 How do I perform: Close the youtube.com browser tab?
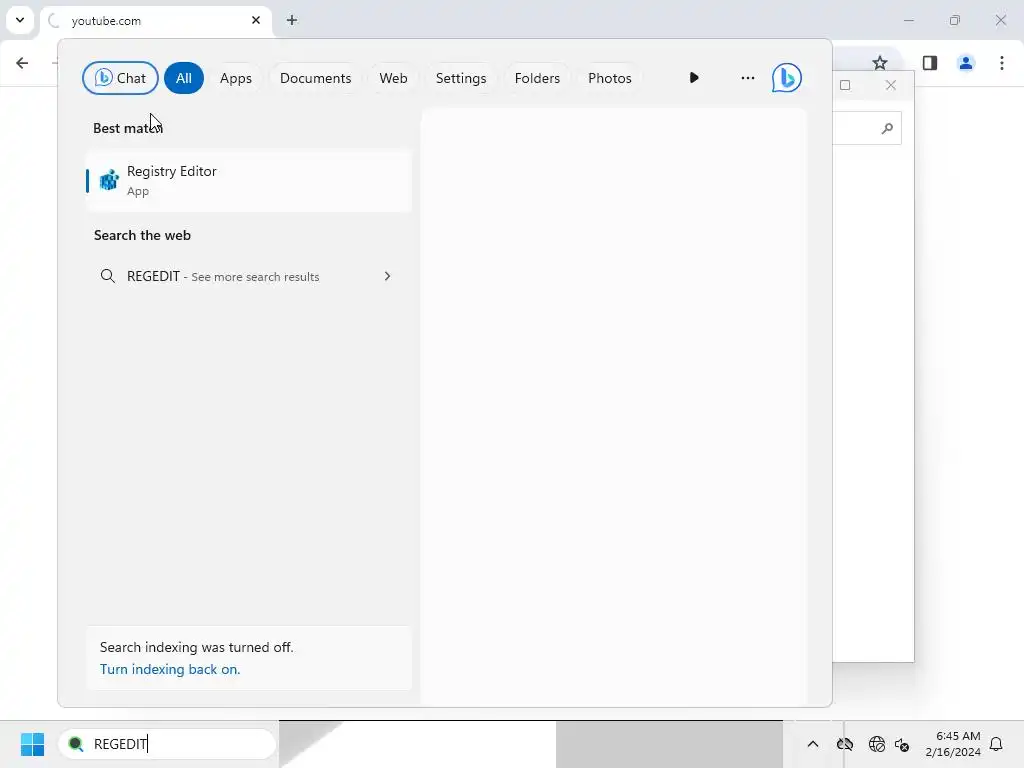pos(256,20)
